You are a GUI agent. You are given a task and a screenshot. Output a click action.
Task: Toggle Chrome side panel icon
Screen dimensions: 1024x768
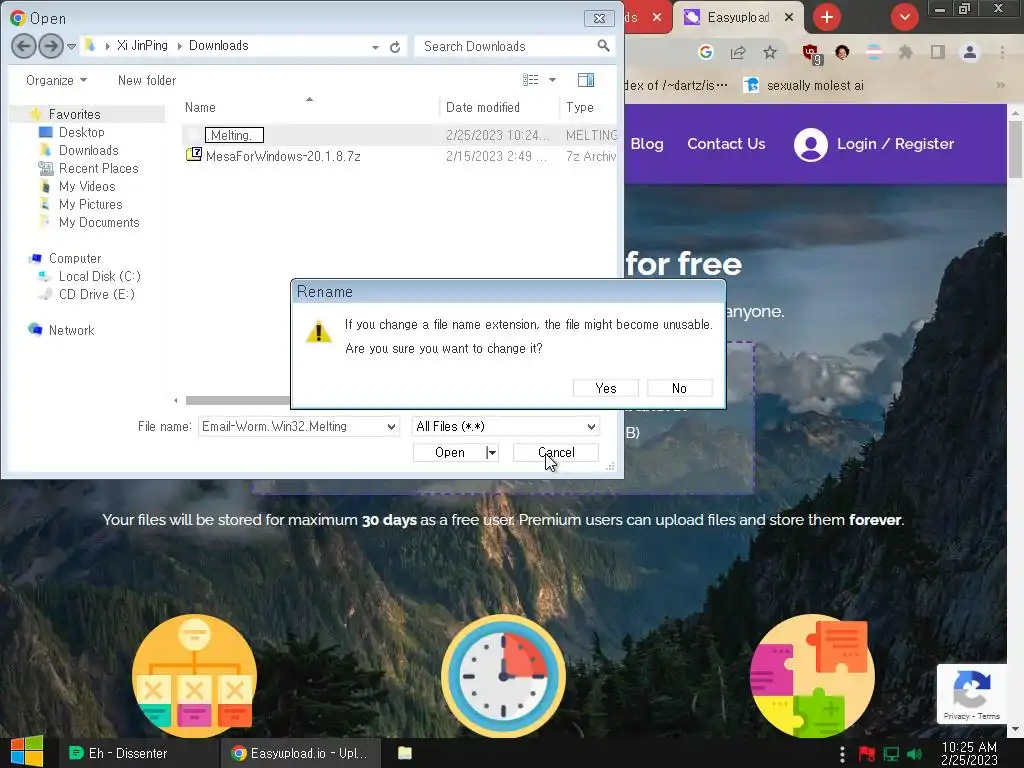[938, 52]
